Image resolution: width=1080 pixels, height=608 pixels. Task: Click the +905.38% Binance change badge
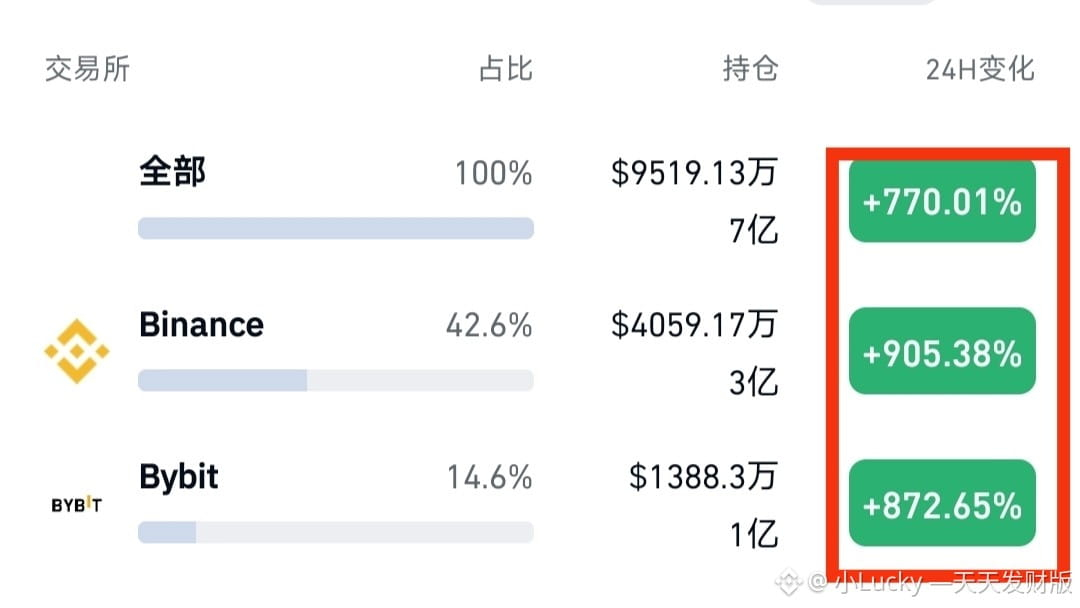point(942,352)
